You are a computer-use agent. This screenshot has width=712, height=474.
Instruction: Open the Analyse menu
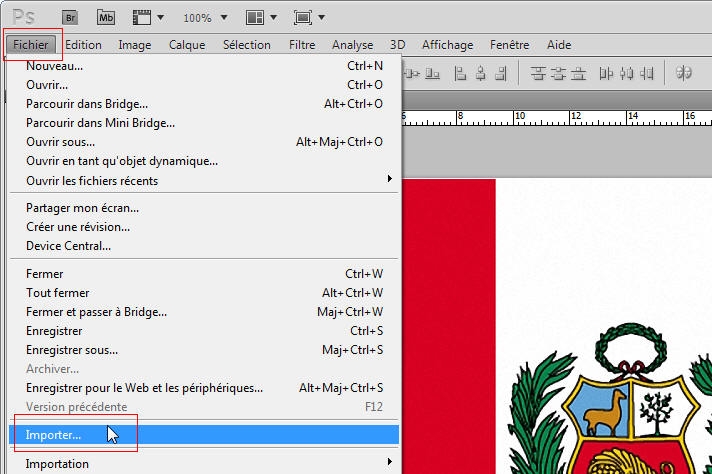coord(352,44)
